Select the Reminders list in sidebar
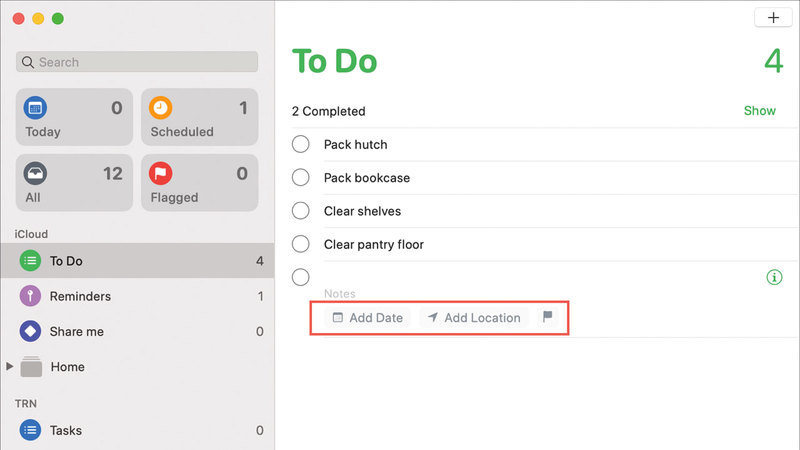The height and width of the screenshot is (450, 800). tap(80, 296)
